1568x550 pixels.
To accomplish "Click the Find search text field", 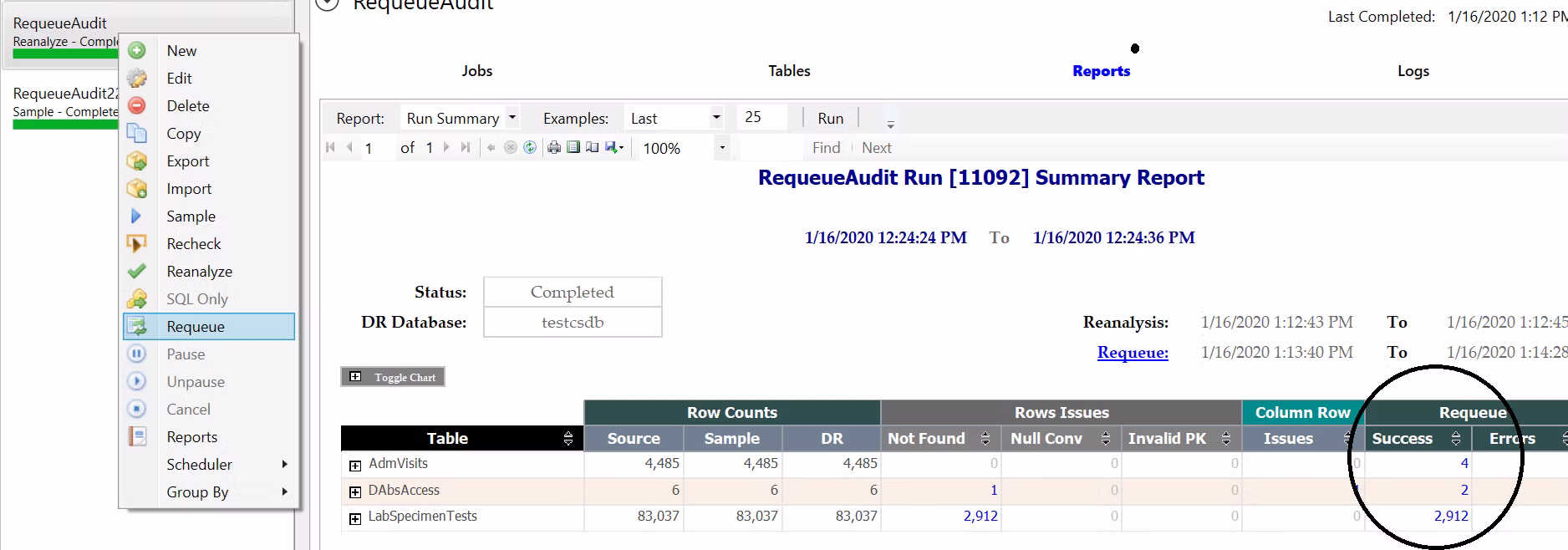I will (x=771, y=148).
